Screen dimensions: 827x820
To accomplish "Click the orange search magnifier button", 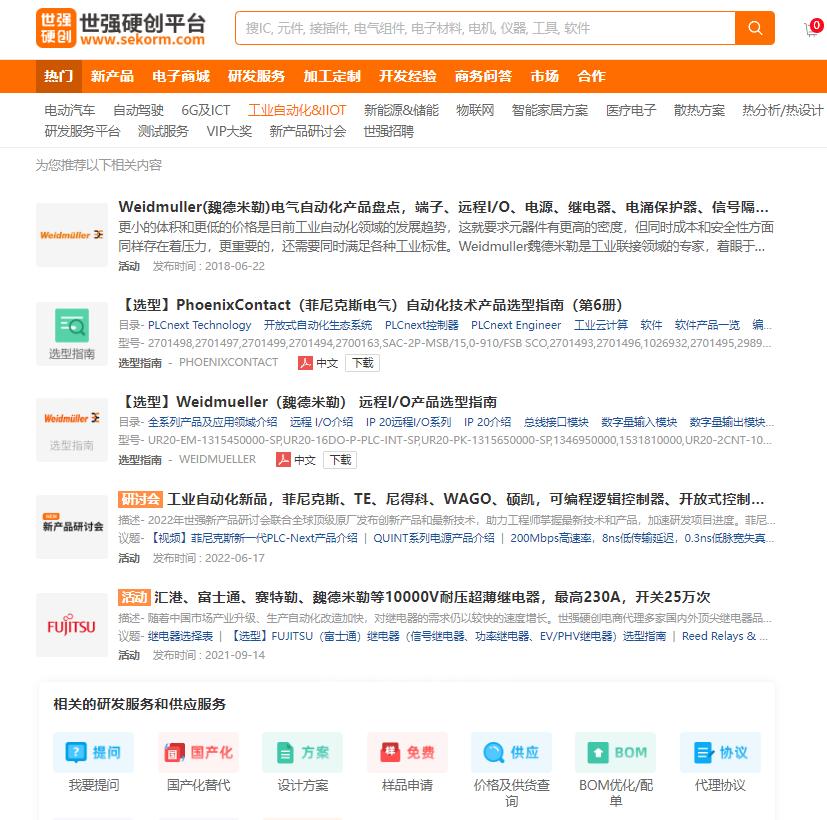I will pos(755,28).
